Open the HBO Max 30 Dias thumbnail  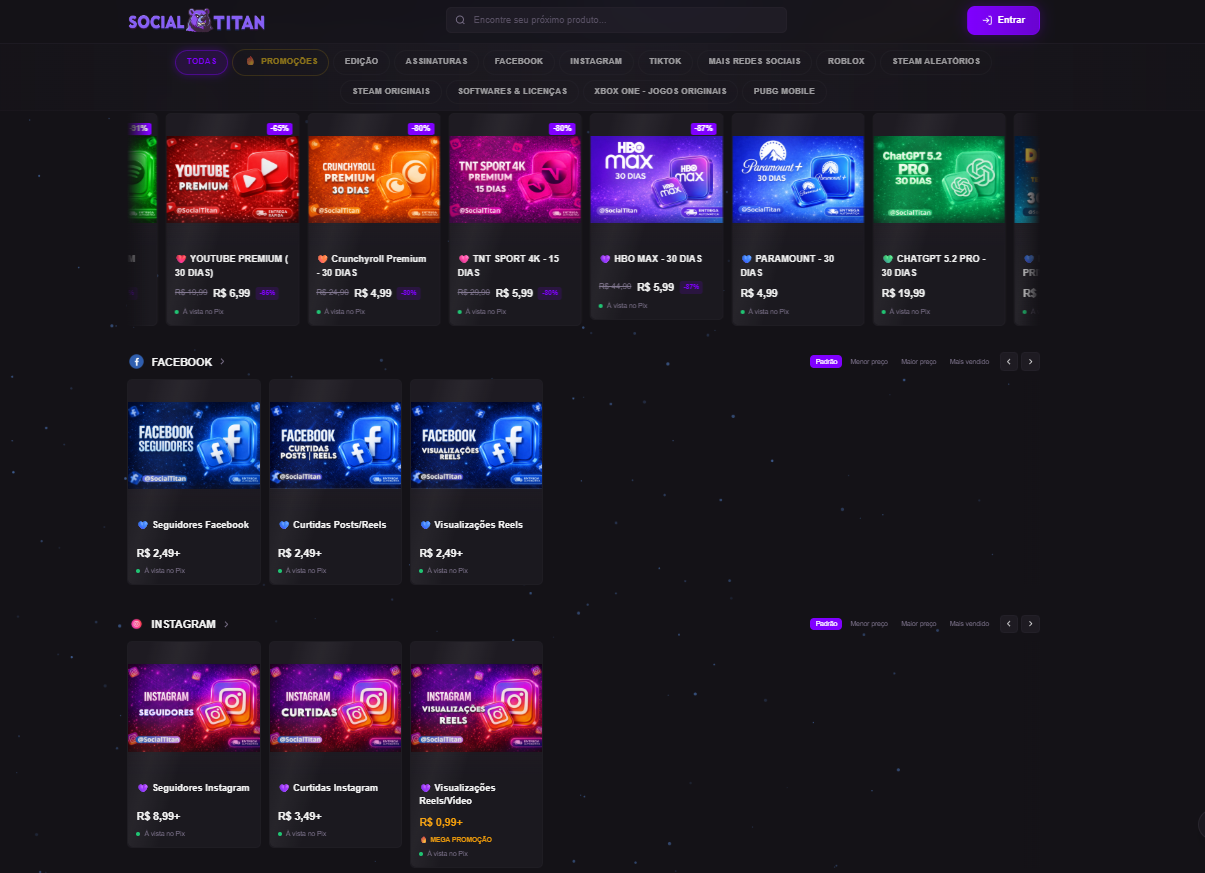coord(656,179)
